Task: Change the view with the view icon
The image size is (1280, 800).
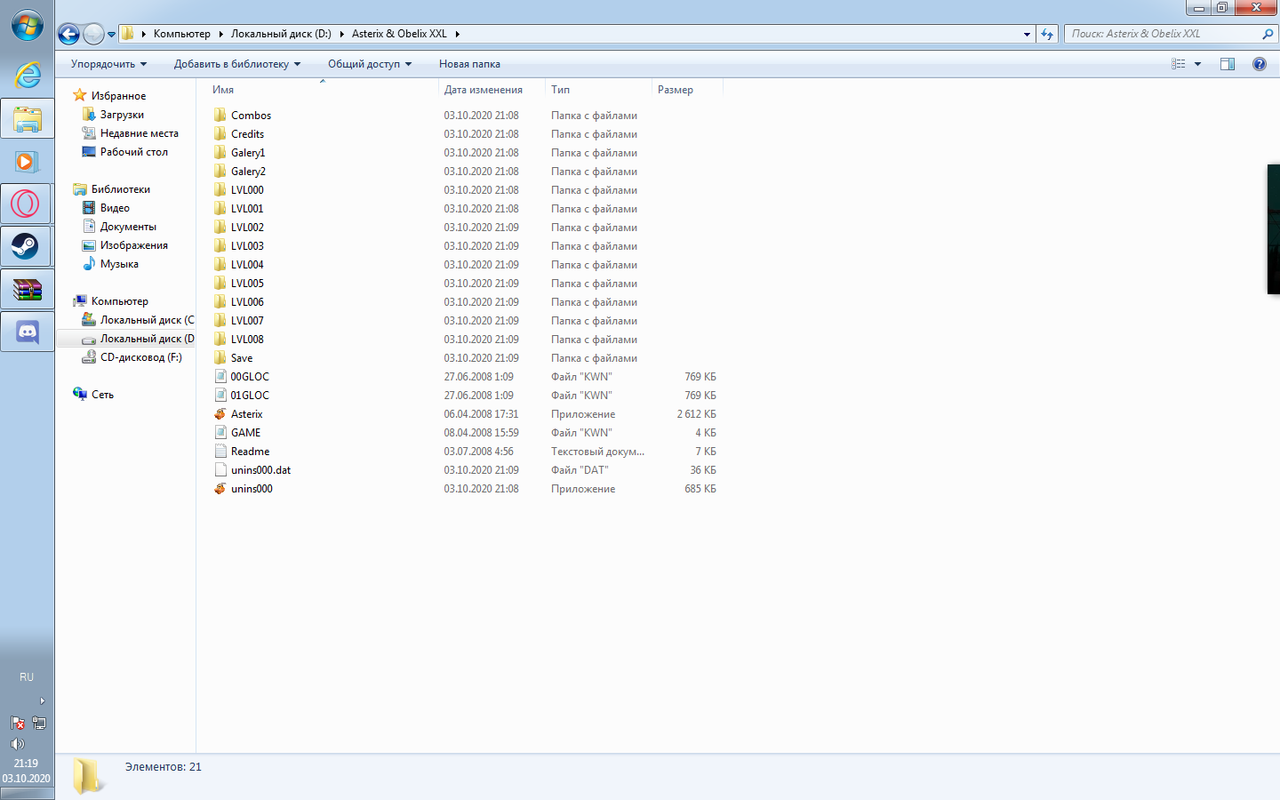Action: (x=1178, y=64)
